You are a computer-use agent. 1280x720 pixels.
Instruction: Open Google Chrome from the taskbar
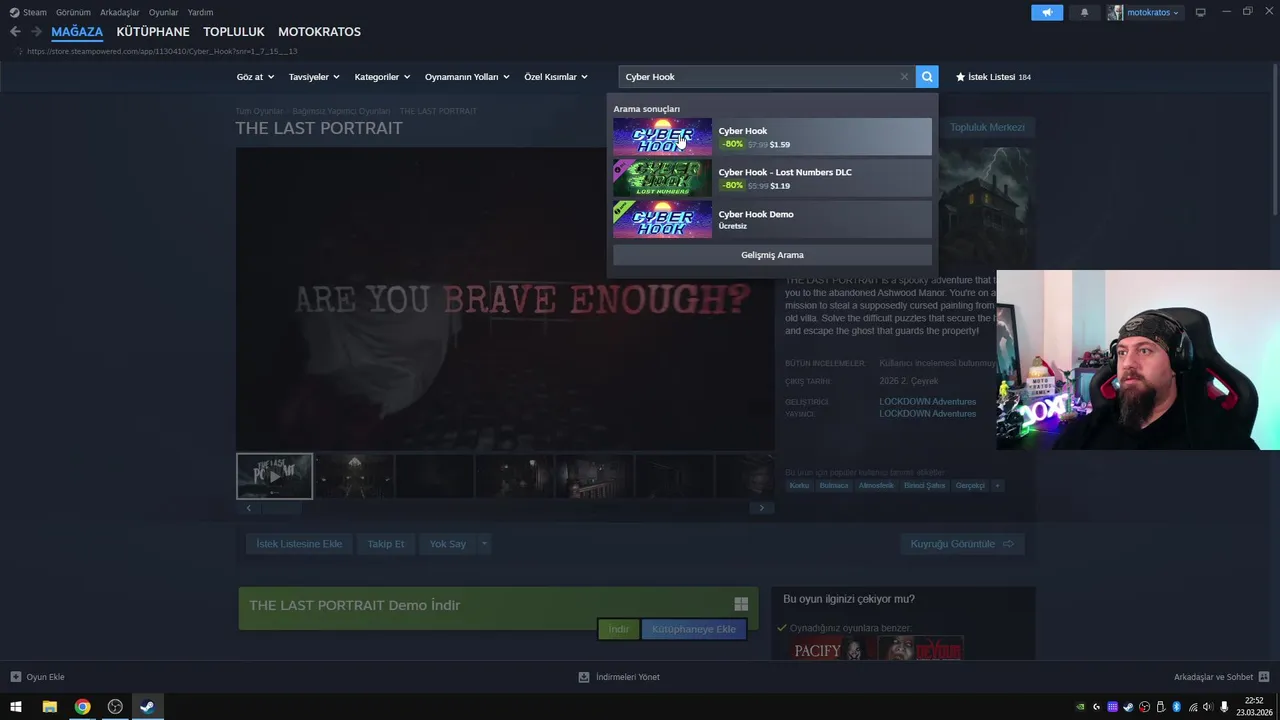tap(82, 707)
